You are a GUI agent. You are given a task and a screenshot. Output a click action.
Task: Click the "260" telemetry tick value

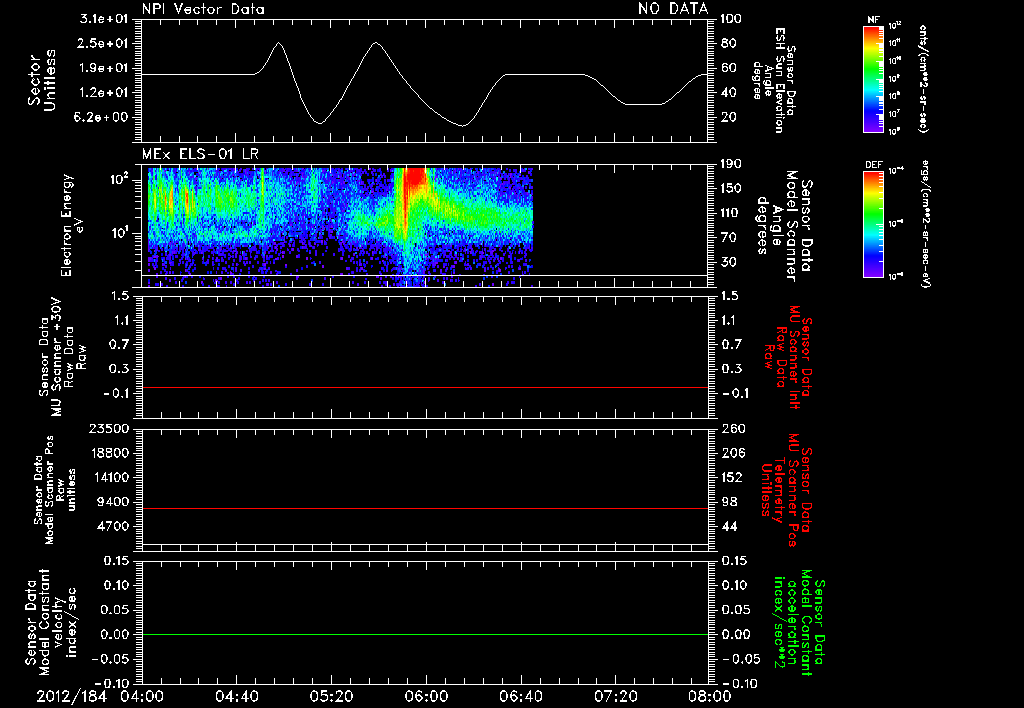731,428
